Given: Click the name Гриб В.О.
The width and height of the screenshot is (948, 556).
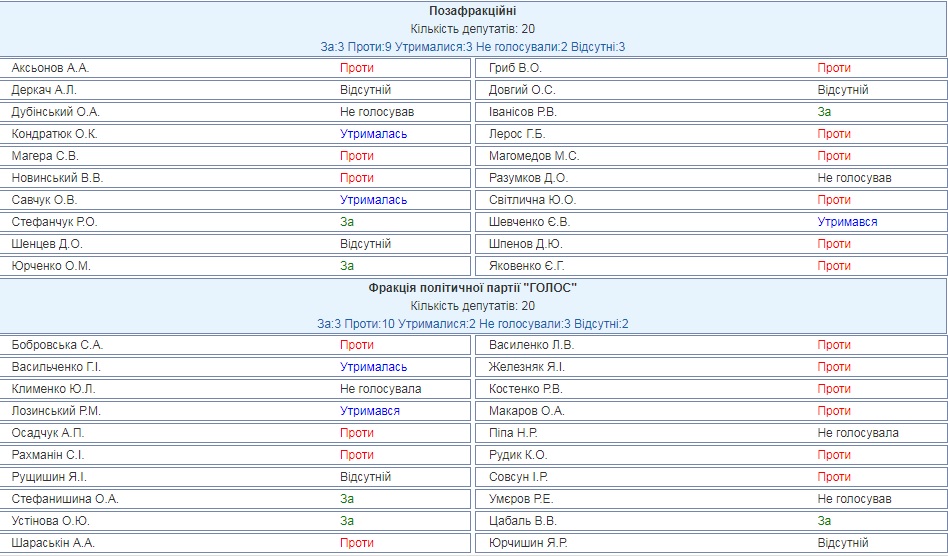Looking at the screenshot, I should (x=516, y=68).
